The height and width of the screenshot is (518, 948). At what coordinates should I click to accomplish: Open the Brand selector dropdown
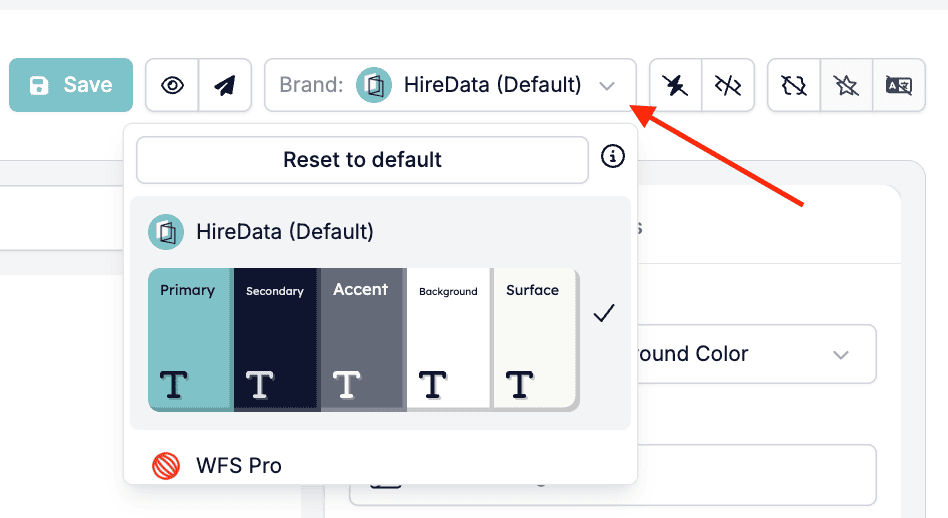[x=450, y=85]
